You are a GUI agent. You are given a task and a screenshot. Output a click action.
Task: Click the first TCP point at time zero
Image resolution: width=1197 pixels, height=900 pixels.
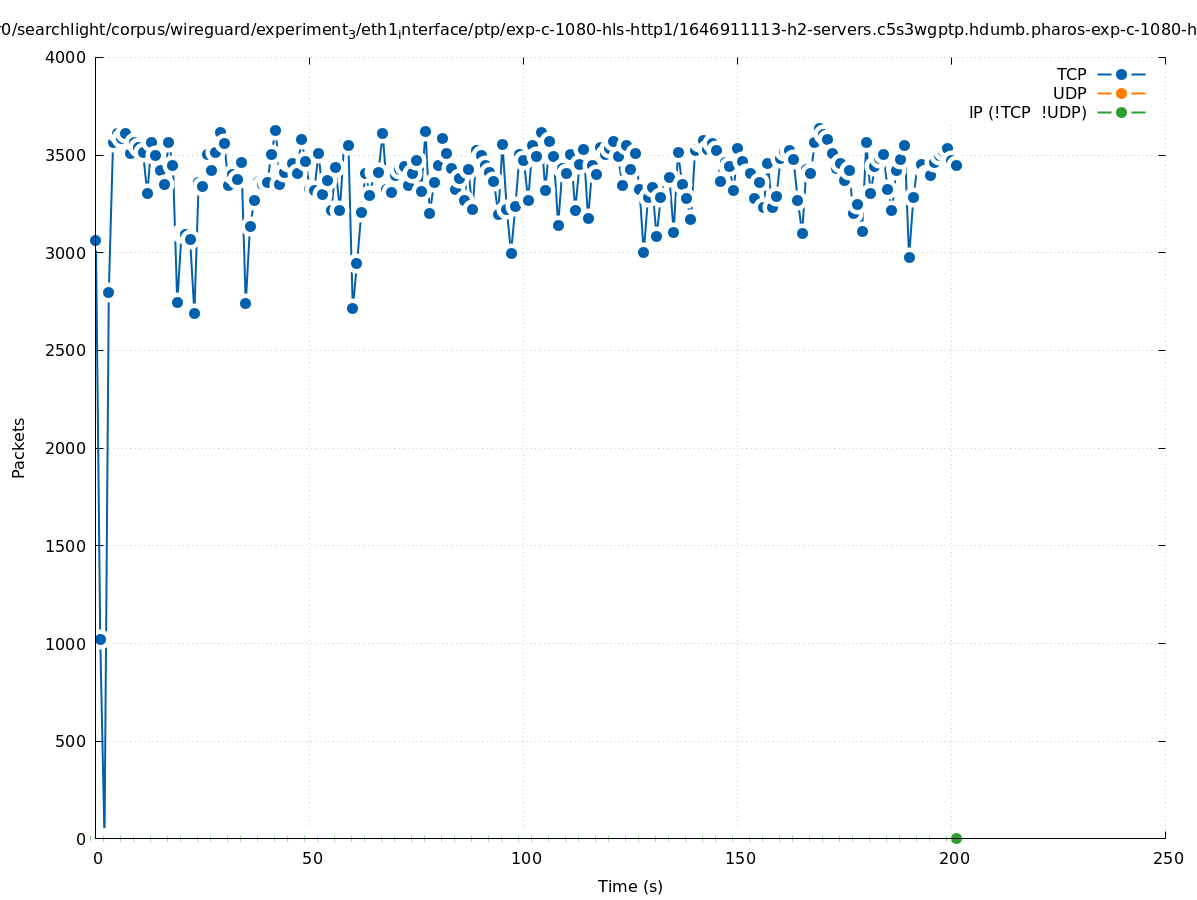(96, 240)
